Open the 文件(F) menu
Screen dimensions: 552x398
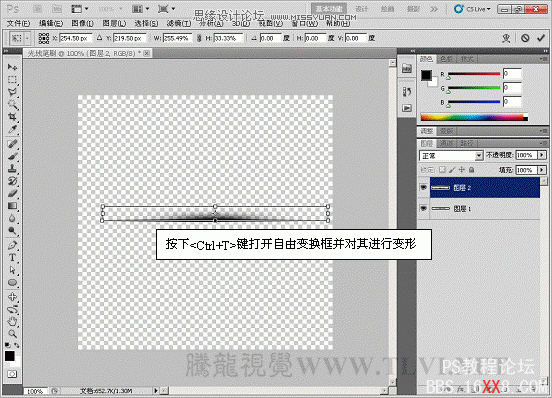[x=18, y=23]
